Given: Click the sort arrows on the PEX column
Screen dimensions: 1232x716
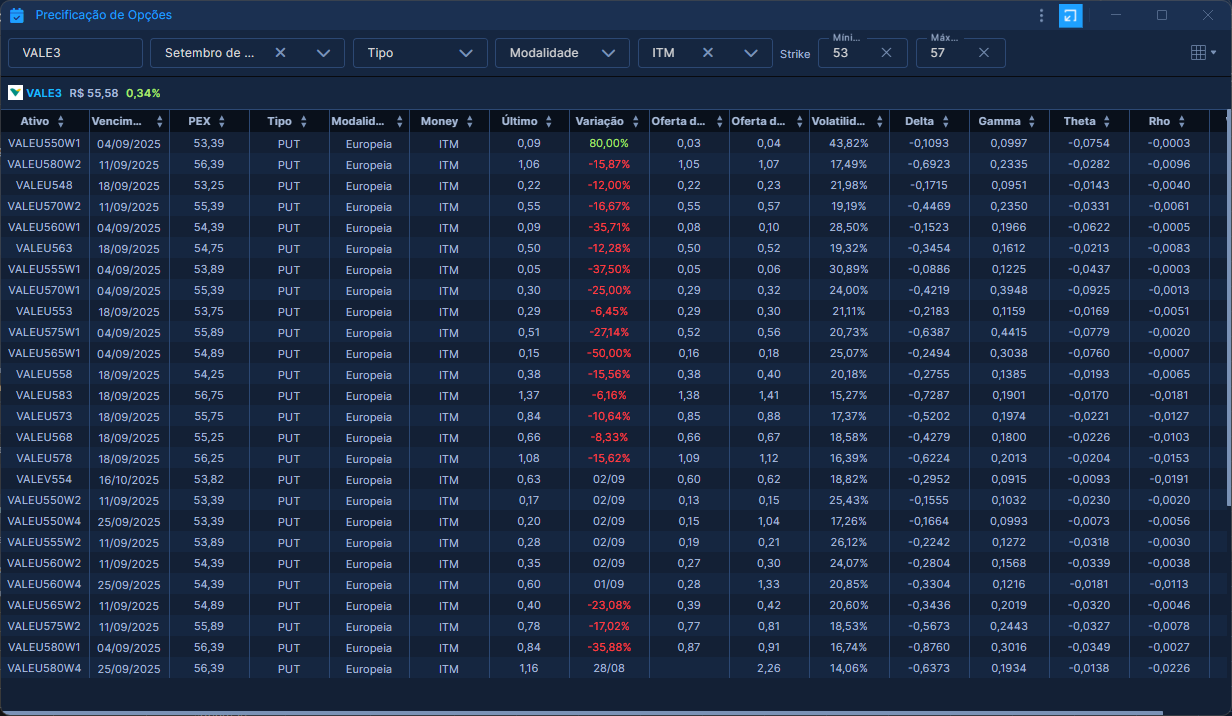Looking at the screenshot, I should (221, 121).
